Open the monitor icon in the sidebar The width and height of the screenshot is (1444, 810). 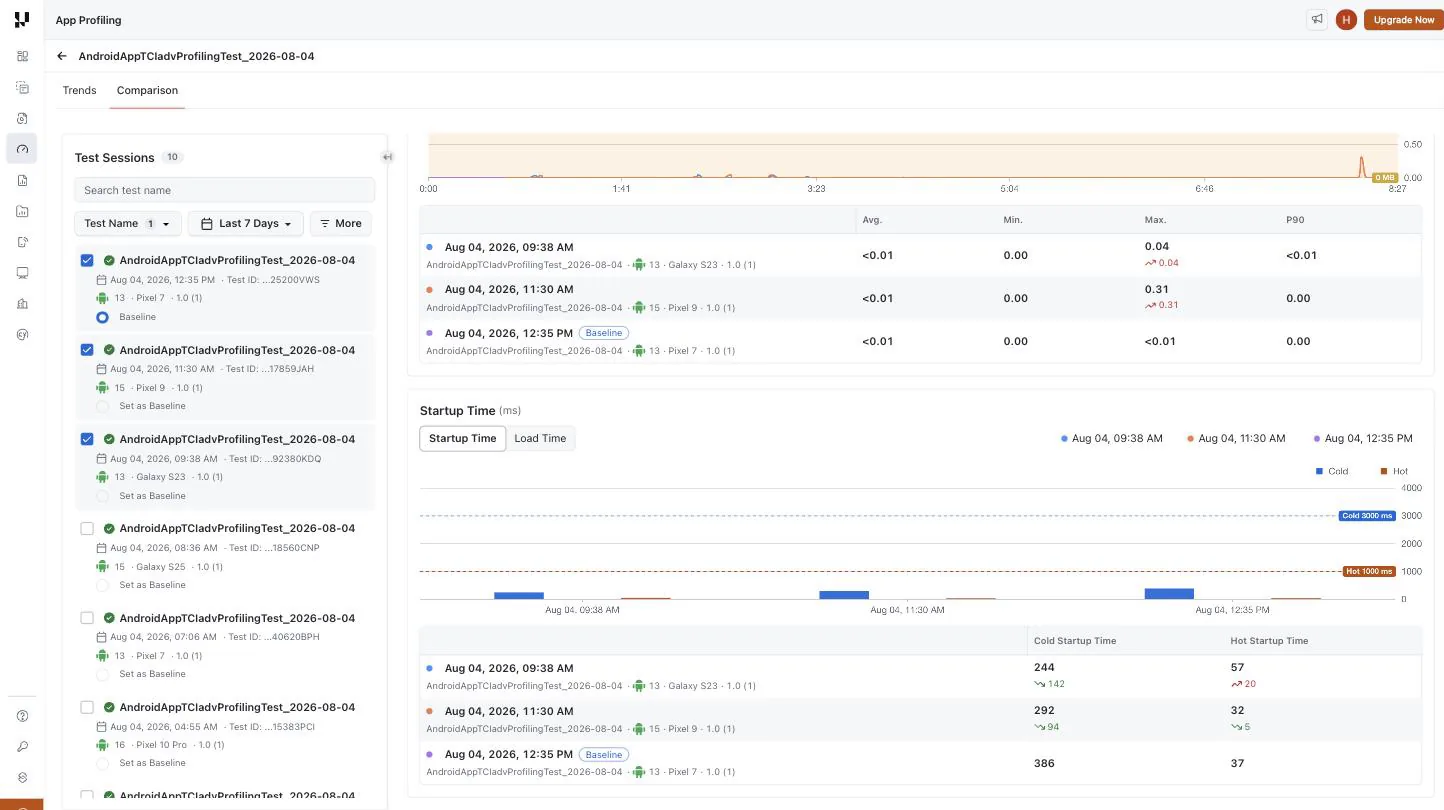[x=22, y=273]
